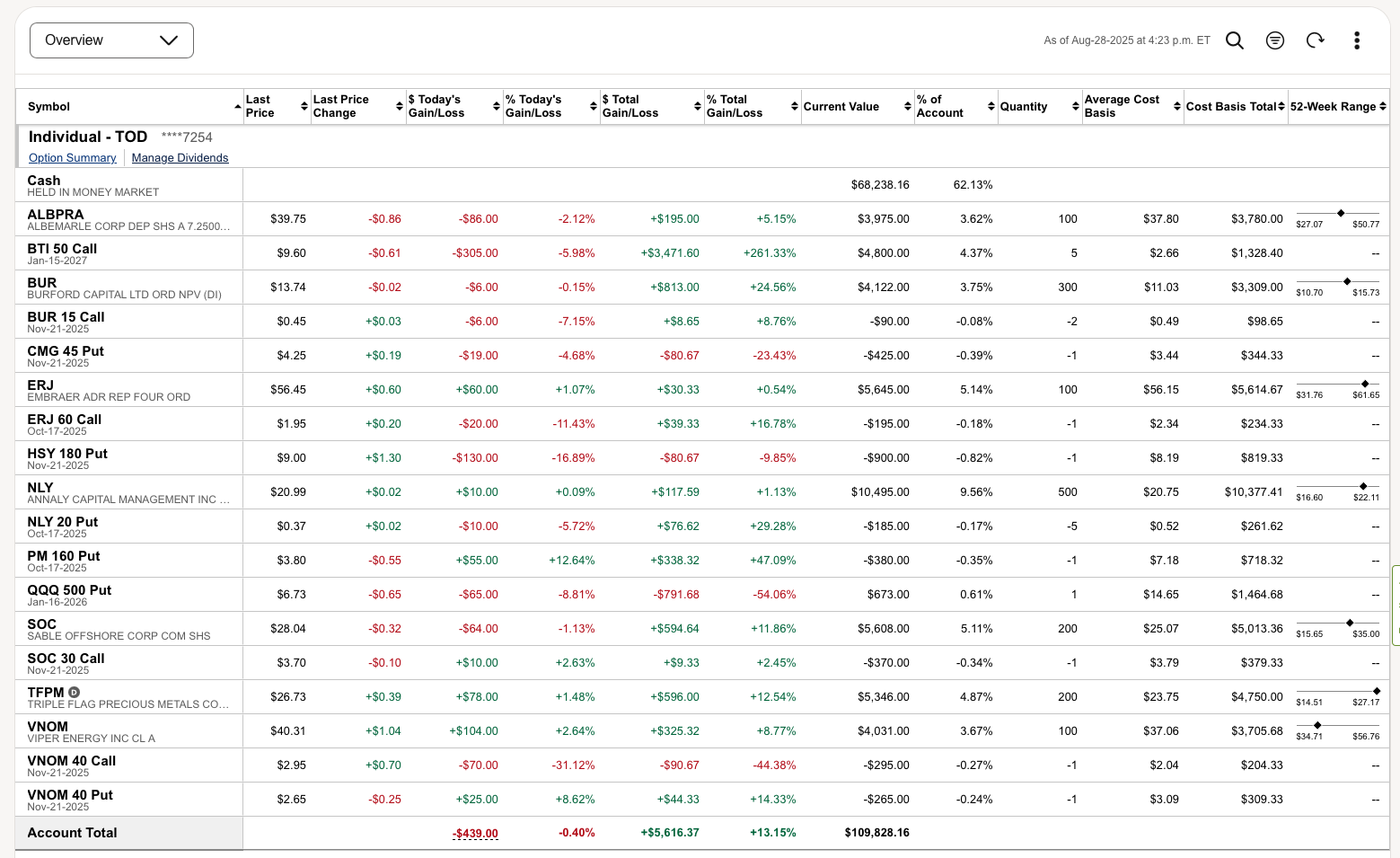Click the +$5,616.37 account total gain
The width and height of the screenshot is (1400, 858).
pyautogui.click(x=670, y=833)
